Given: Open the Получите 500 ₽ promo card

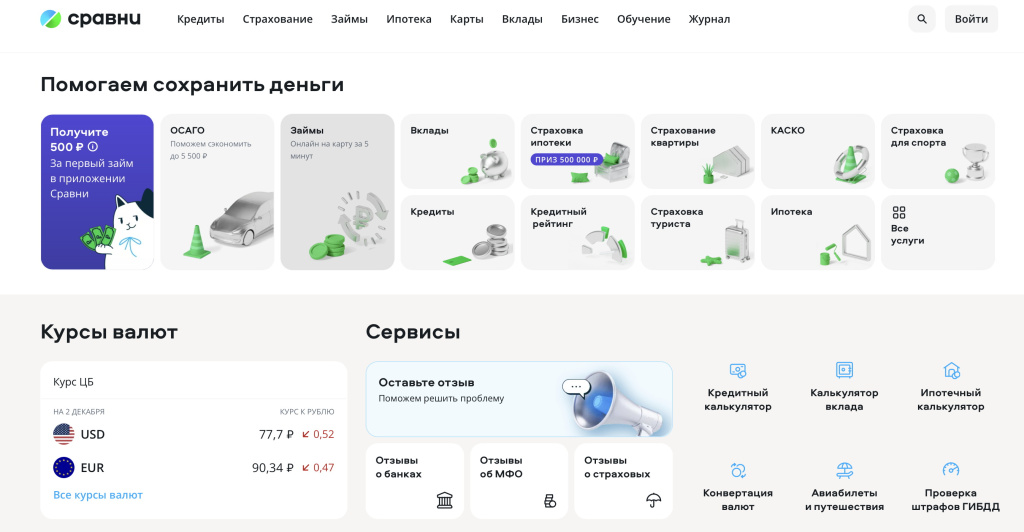Looking at the screenshot, I should 97,192.
